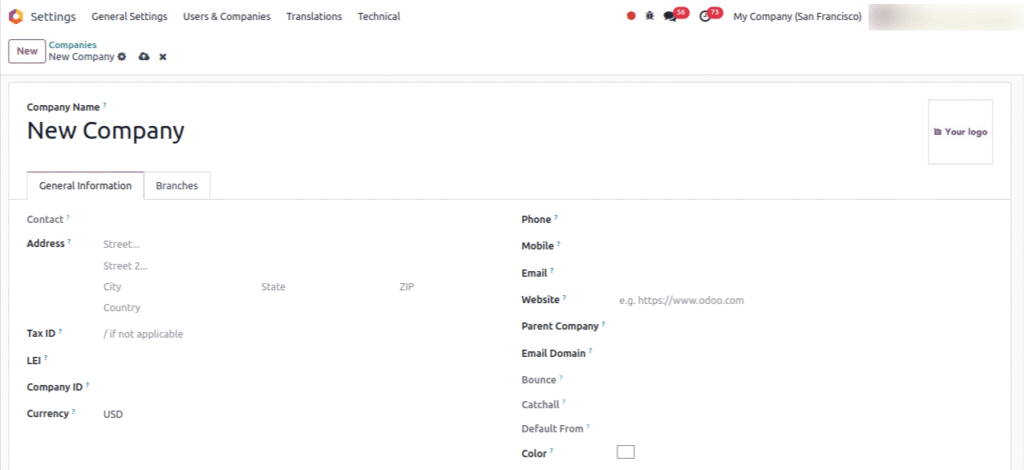Screen dimensions: 1024x470
Task: Click the red recording indicator icon
Action: tap(631, 16)
